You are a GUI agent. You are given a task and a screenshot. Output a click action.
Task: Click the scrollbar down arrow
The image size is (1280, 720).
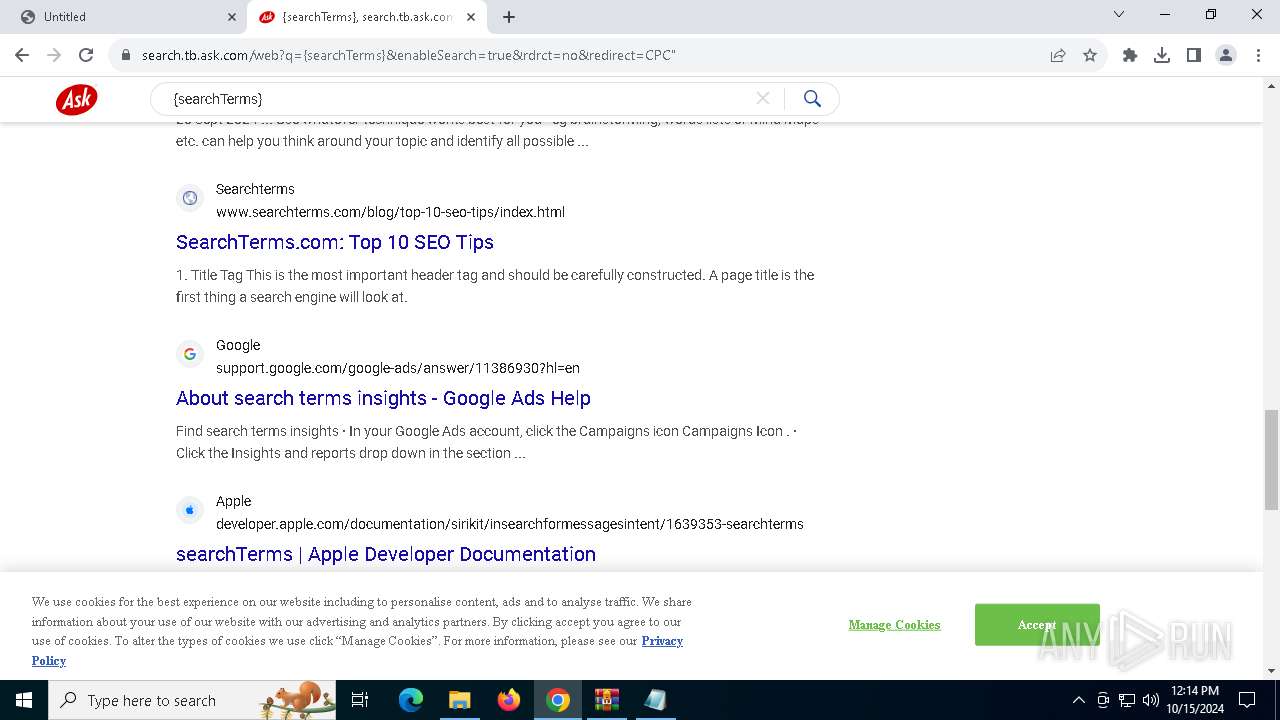coord(1271,671)
